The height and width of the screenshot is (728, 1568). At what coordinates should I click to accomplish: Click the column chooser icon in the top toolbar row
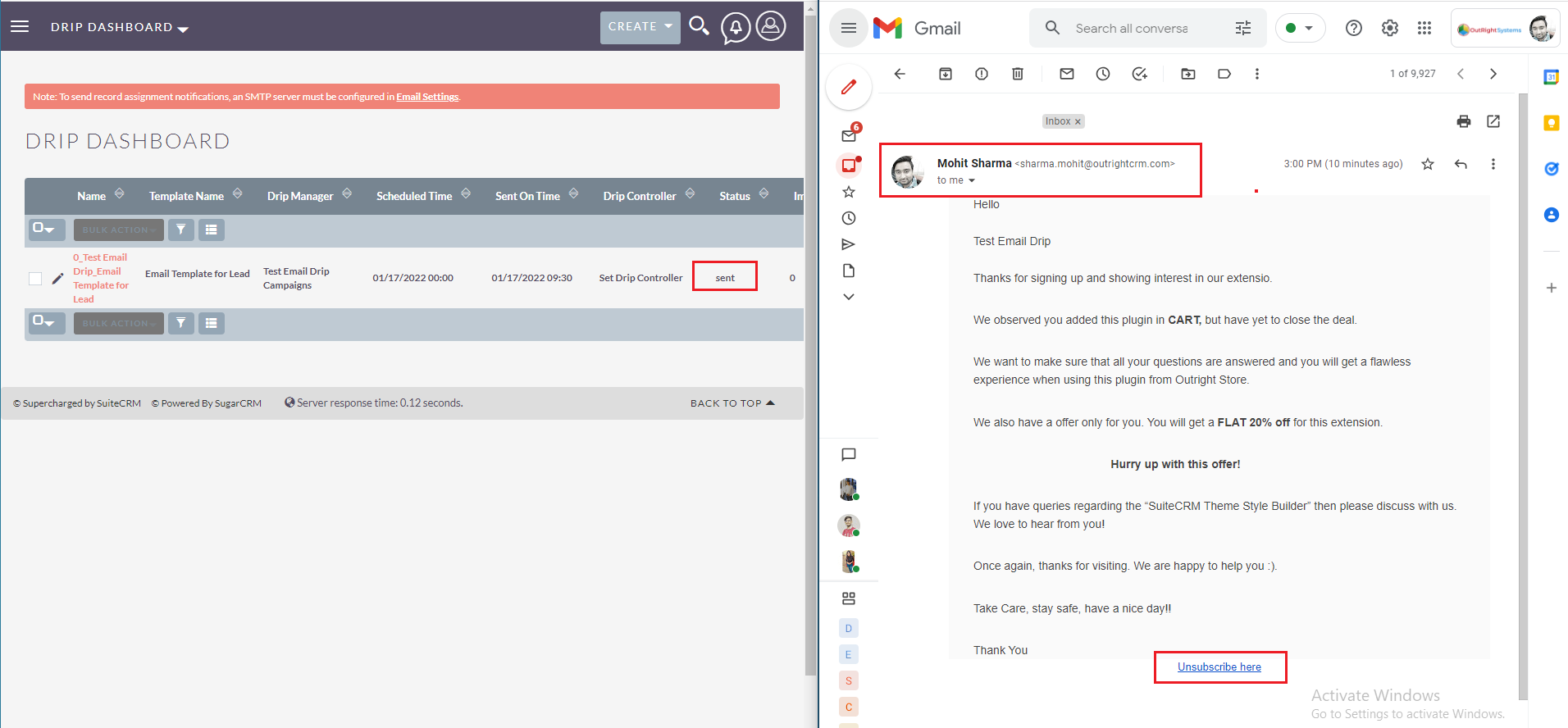[212, 230]
